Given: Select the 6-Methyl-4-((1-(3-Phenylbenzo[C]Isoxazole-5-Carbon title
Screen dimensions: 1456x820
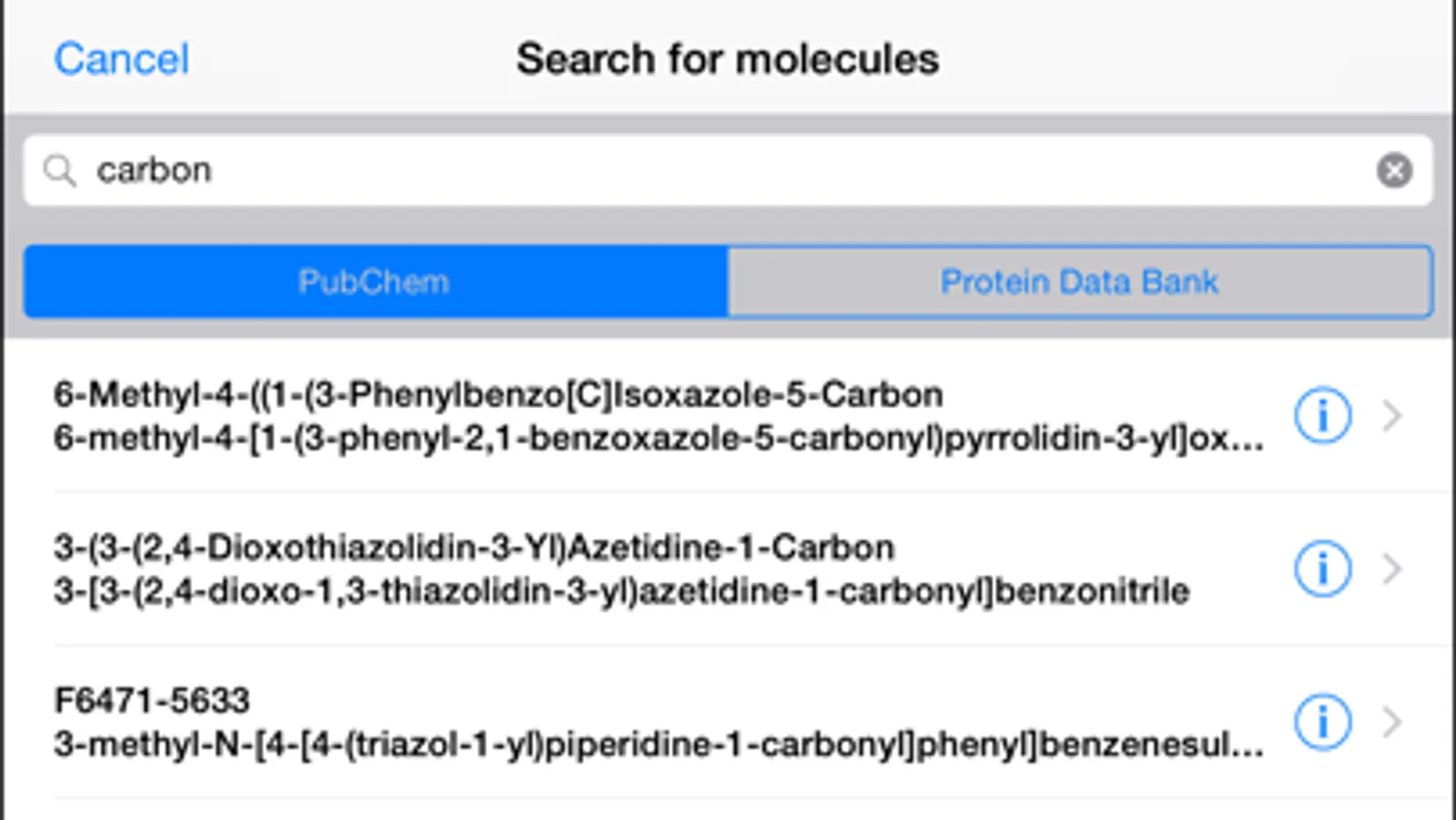Looking at the screenshot, I should 498,395.
